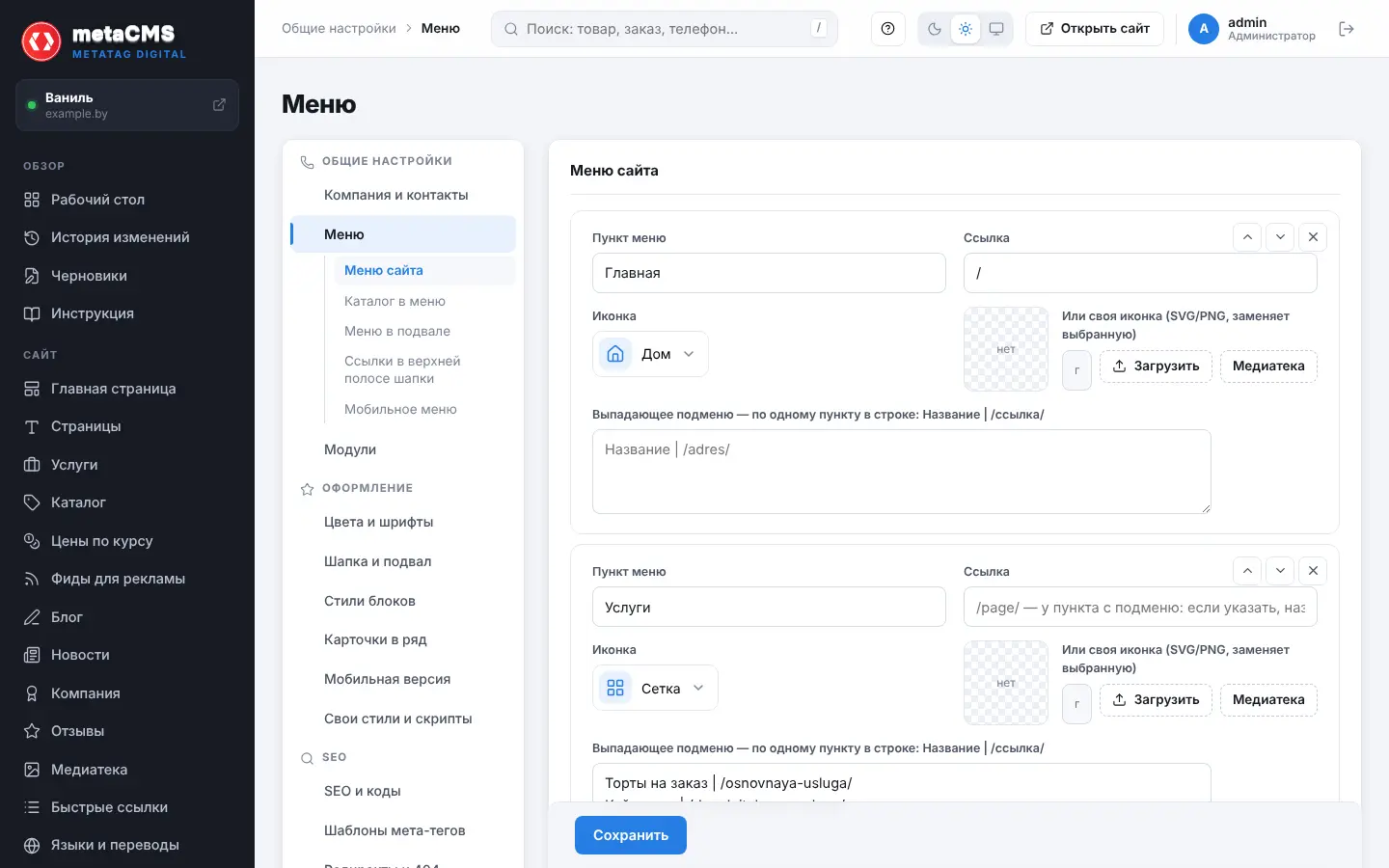The image size is (1389, 868).
Task: Open the Ваниль site external link icon
Action: point(219,104)
